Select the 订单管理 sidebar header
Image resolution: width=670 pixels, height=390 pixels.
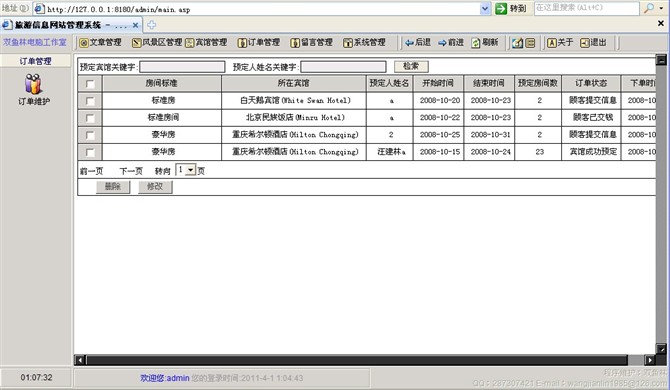click(x=35, y=61)
